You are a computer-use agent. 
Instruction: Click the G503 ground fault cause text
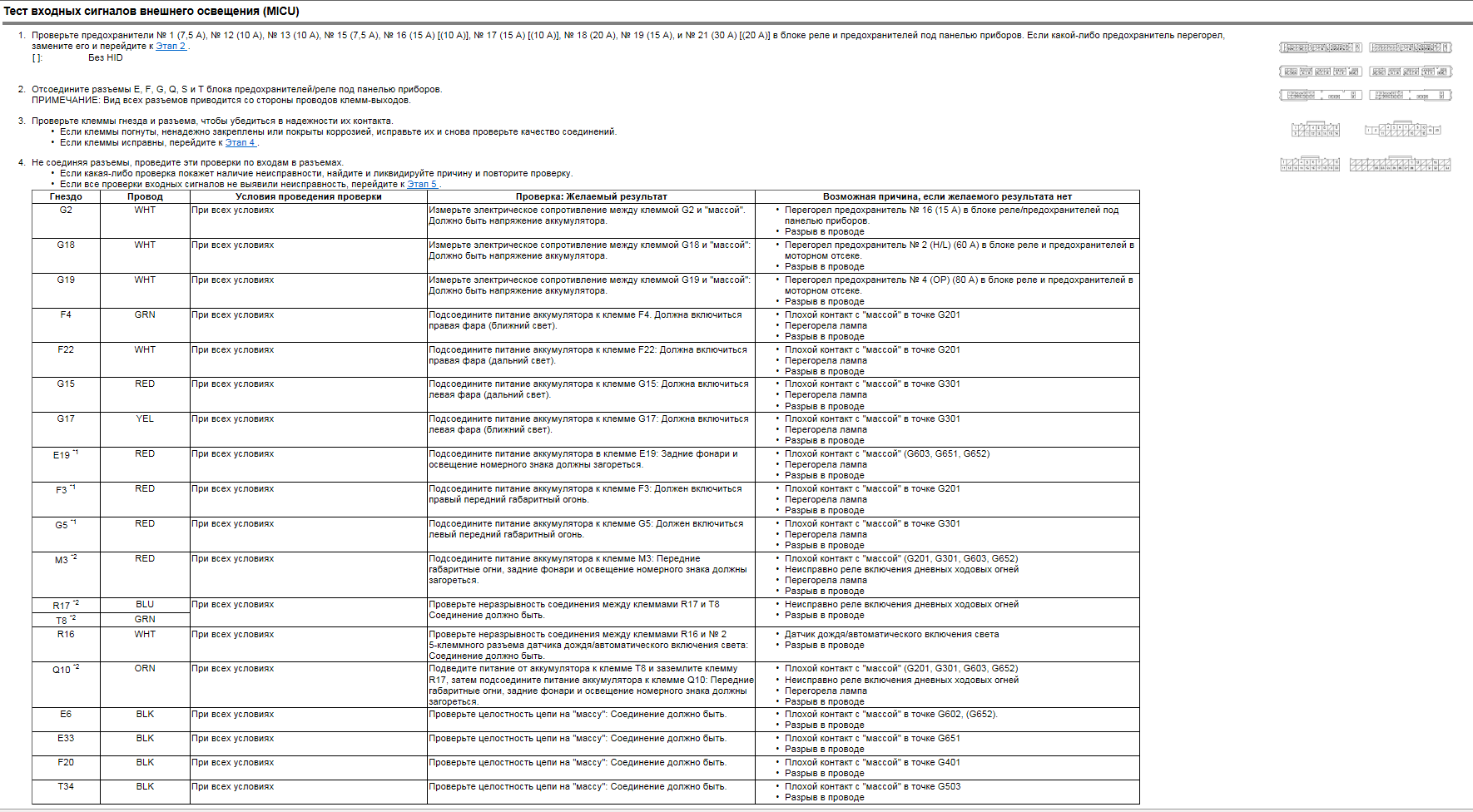click(x=872, y=787)
